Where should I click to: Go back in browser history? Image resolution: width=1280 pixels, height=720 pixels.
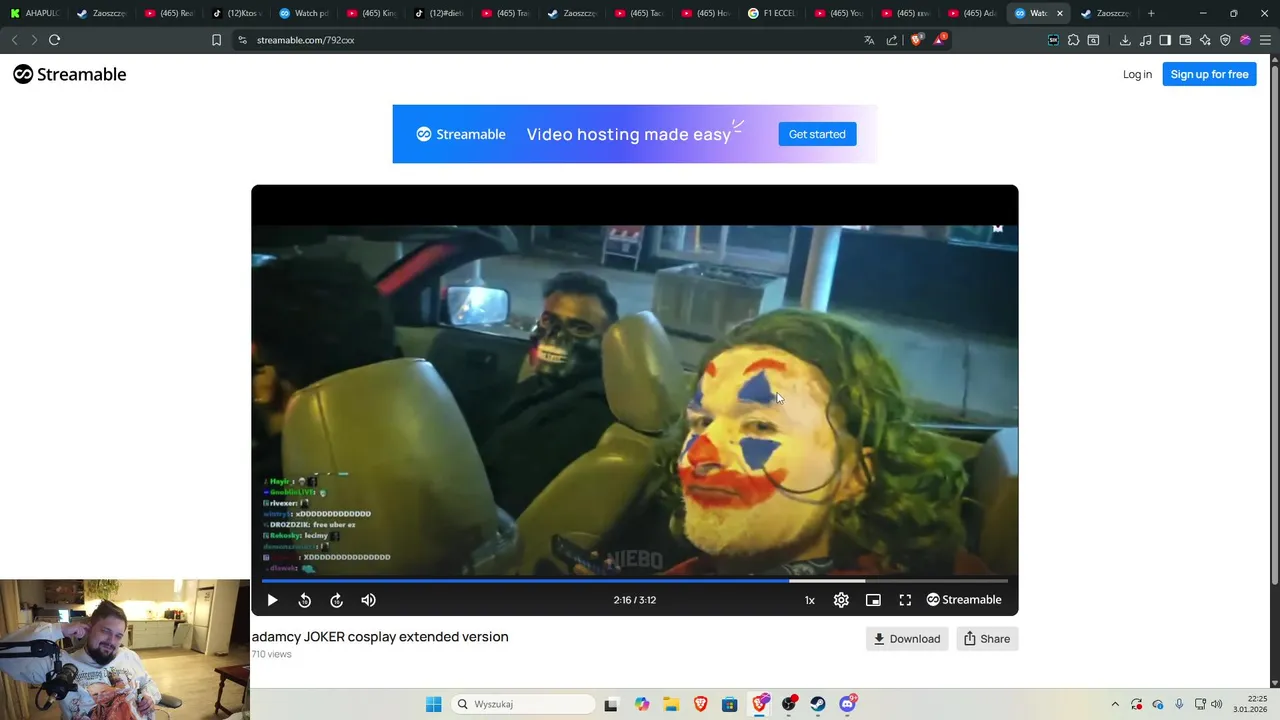(x=14, y=40)
